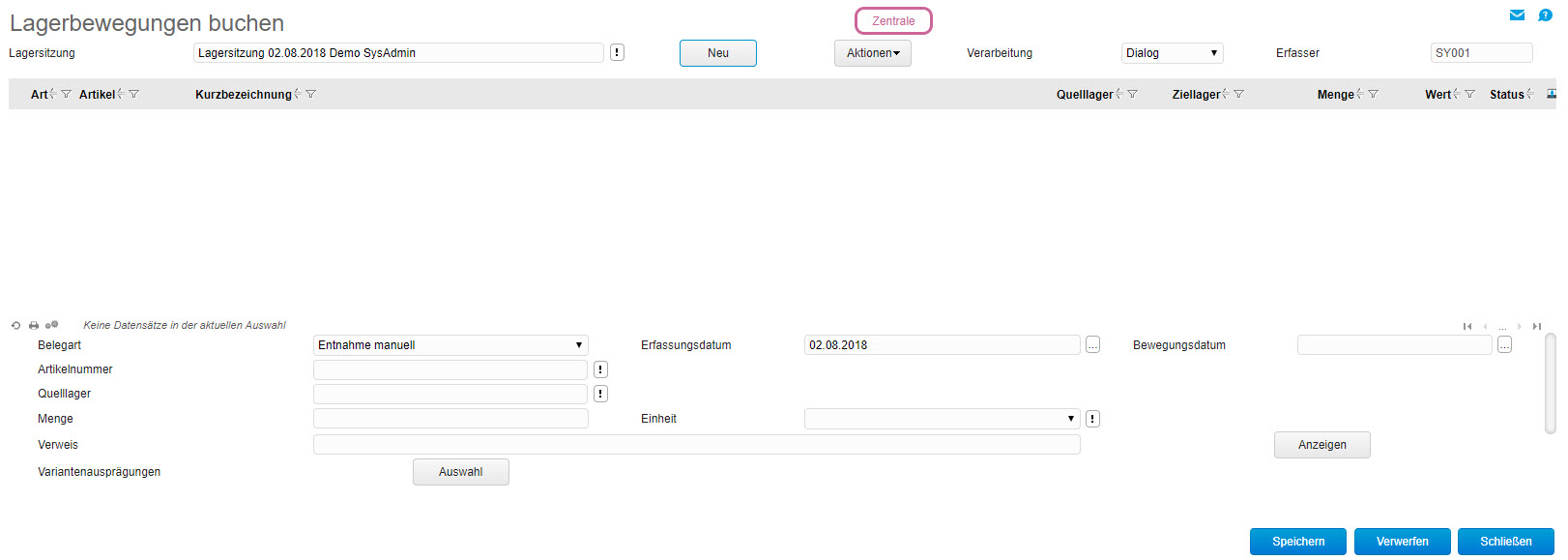Screen dimensions: 1568x560
Task: Click the Artikelnummer input field
Action: (x=450, y=369)
